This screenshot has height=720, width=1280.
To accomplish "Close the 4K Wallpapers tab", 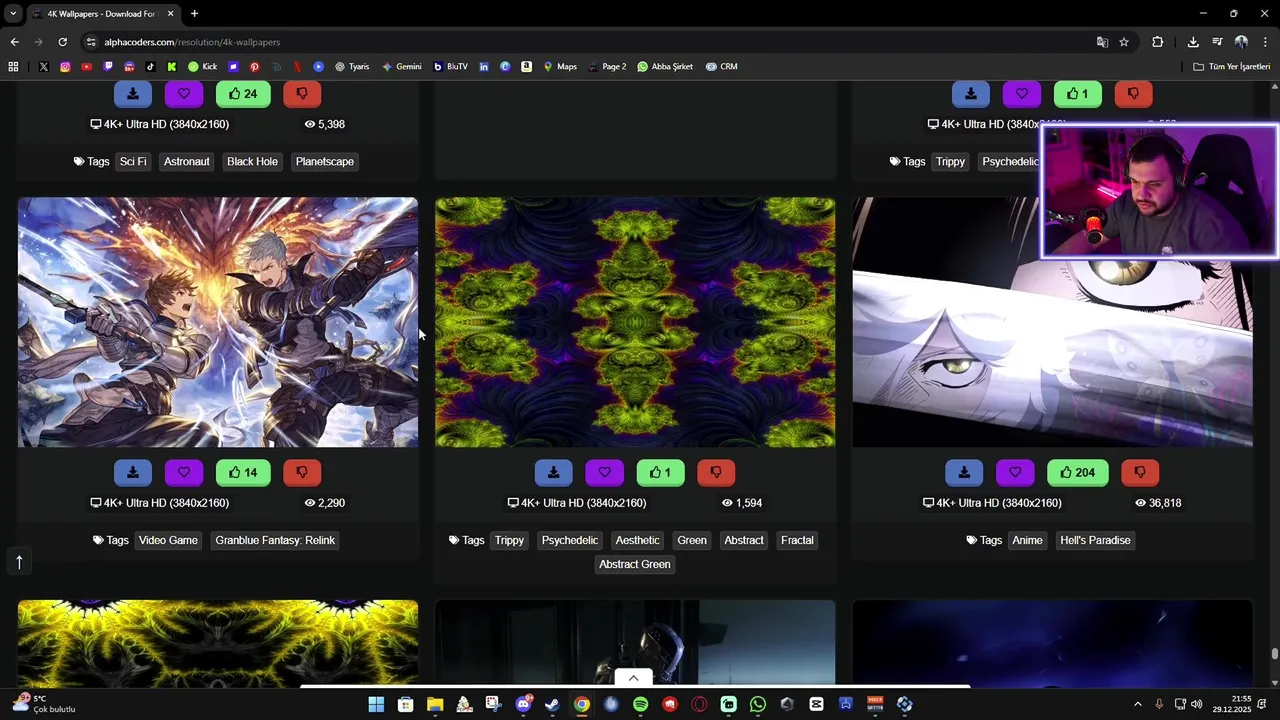I will [170, 14].
